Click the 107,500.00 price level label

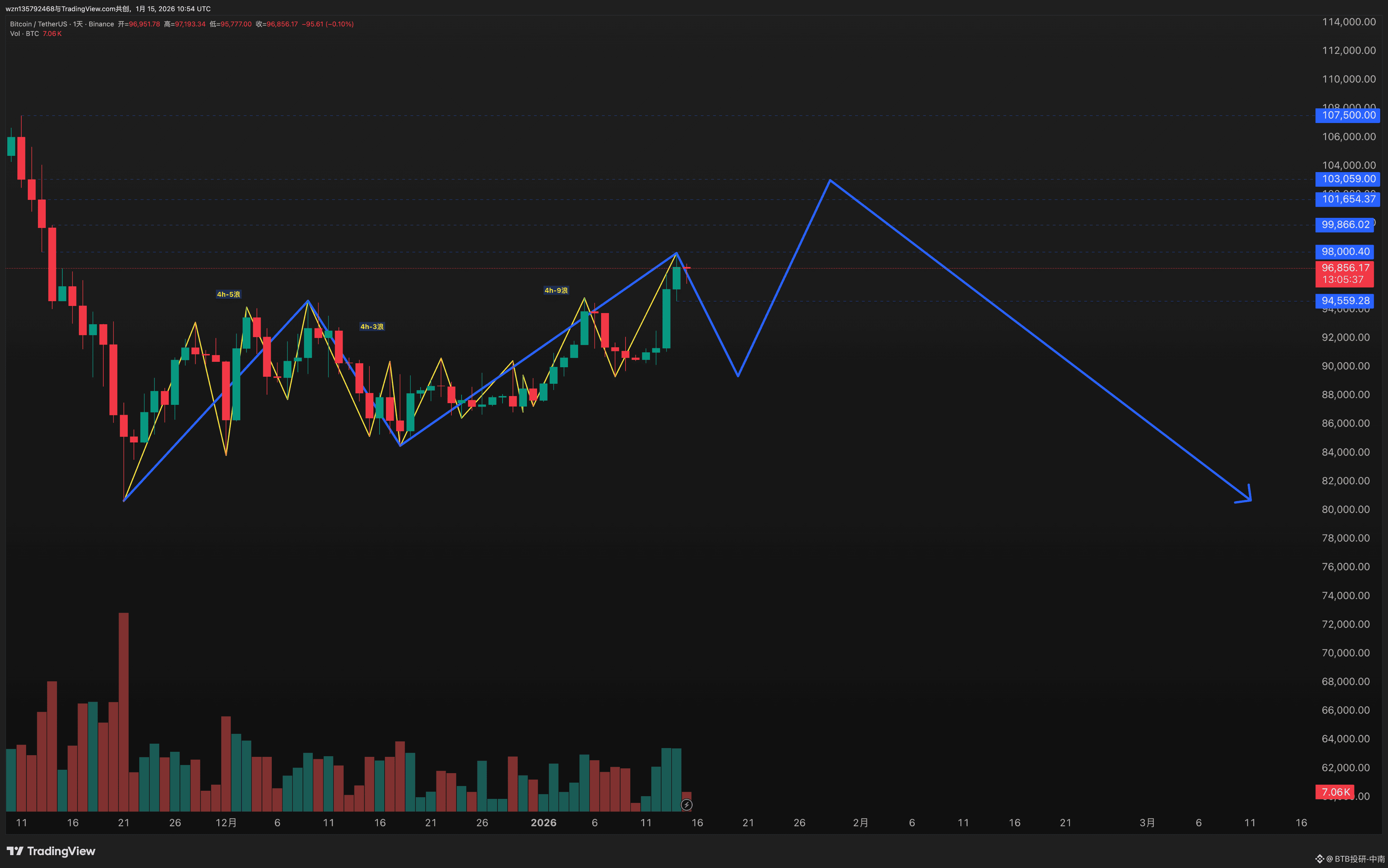(x=1348, y=116)
